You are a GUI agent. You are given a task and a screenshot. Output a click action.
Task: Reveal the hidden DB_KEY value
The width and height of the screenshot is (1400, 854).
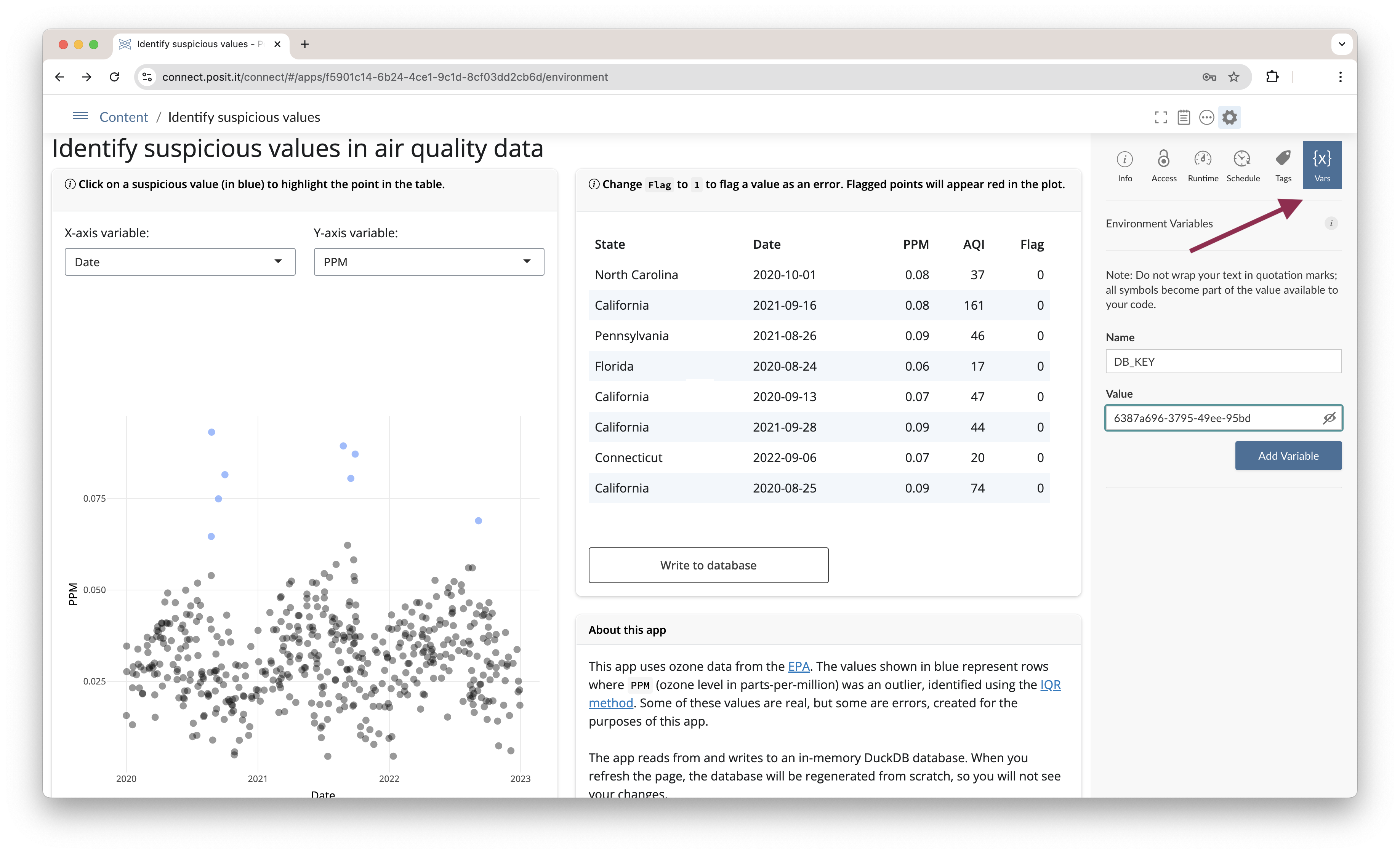[x=1330, y=418]
